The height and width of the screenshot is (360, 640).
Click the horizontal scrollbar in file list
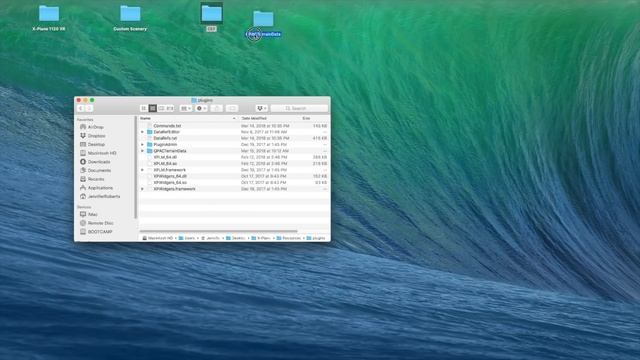pyautogui.click(x=218, y=231)
